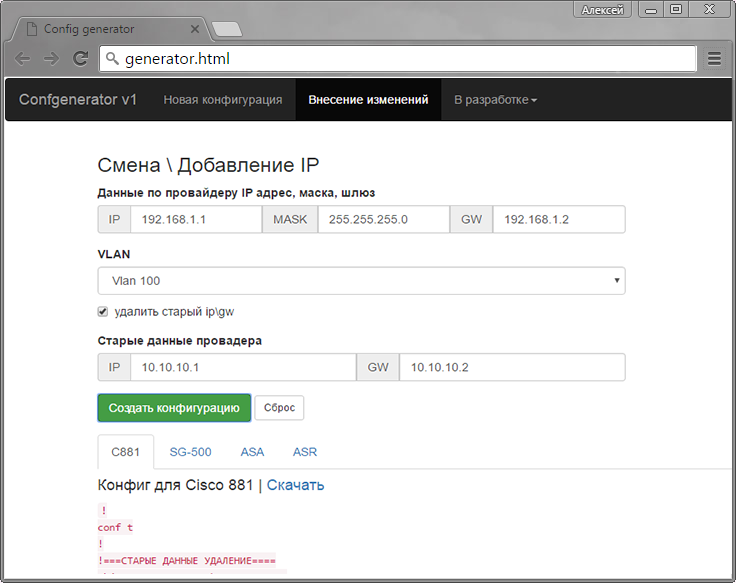Minimize the browser window
Viewport: 736px width, 583px height.
[x=651, y=10]
